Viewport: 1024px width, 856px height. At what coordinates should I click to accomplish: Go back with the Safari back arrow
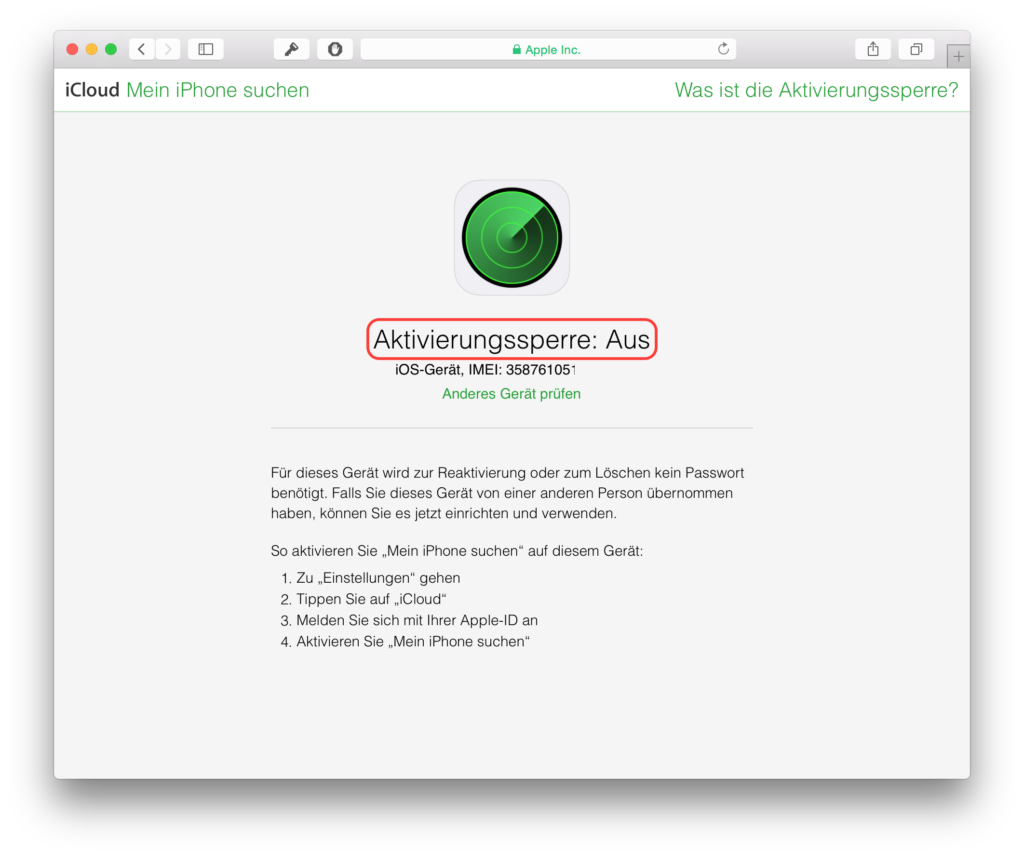pyautogui.click(x=142, y=49)
